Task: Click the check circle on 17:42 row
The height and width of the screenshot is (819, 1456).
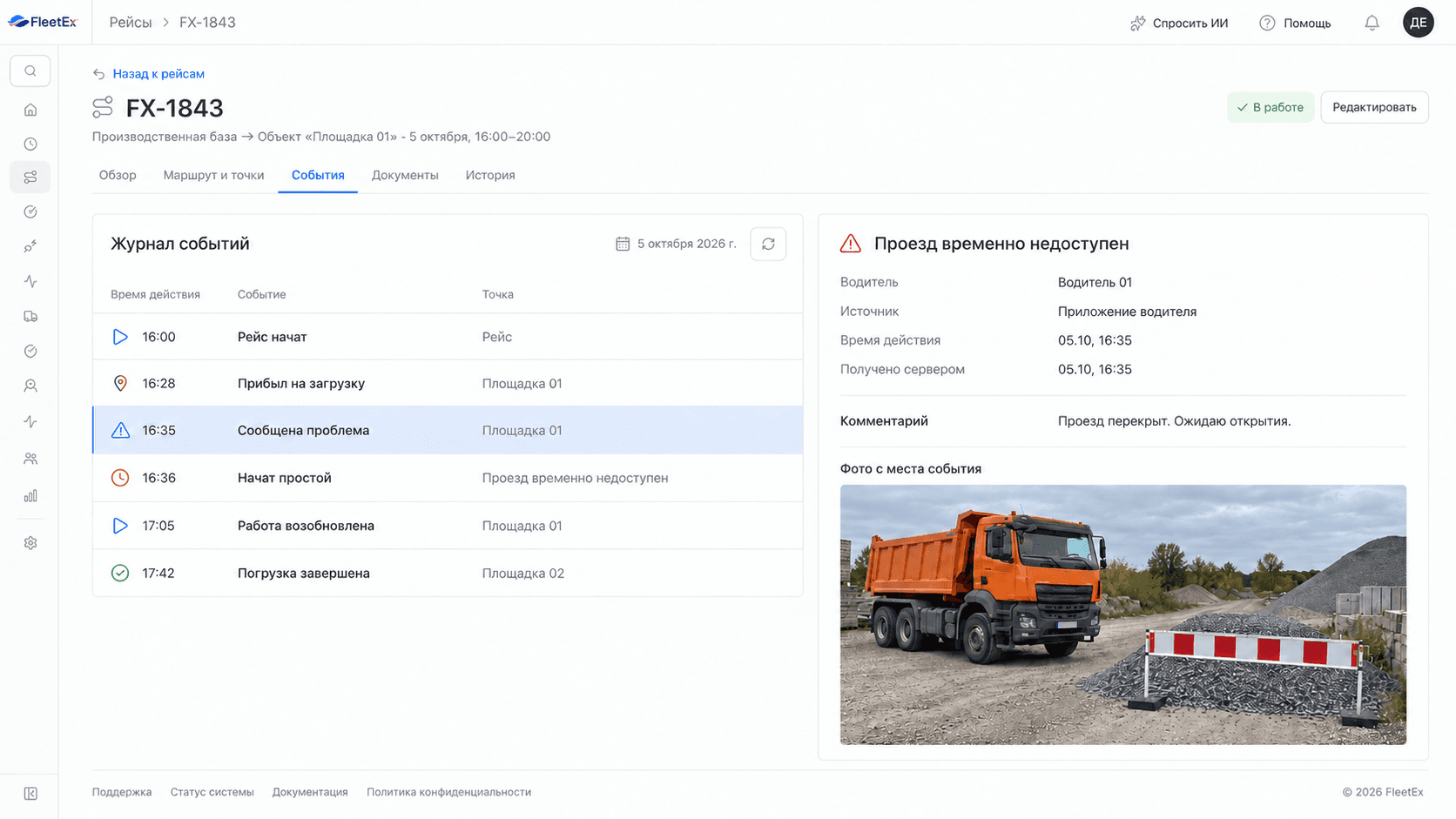Action: tap(120, 573)
